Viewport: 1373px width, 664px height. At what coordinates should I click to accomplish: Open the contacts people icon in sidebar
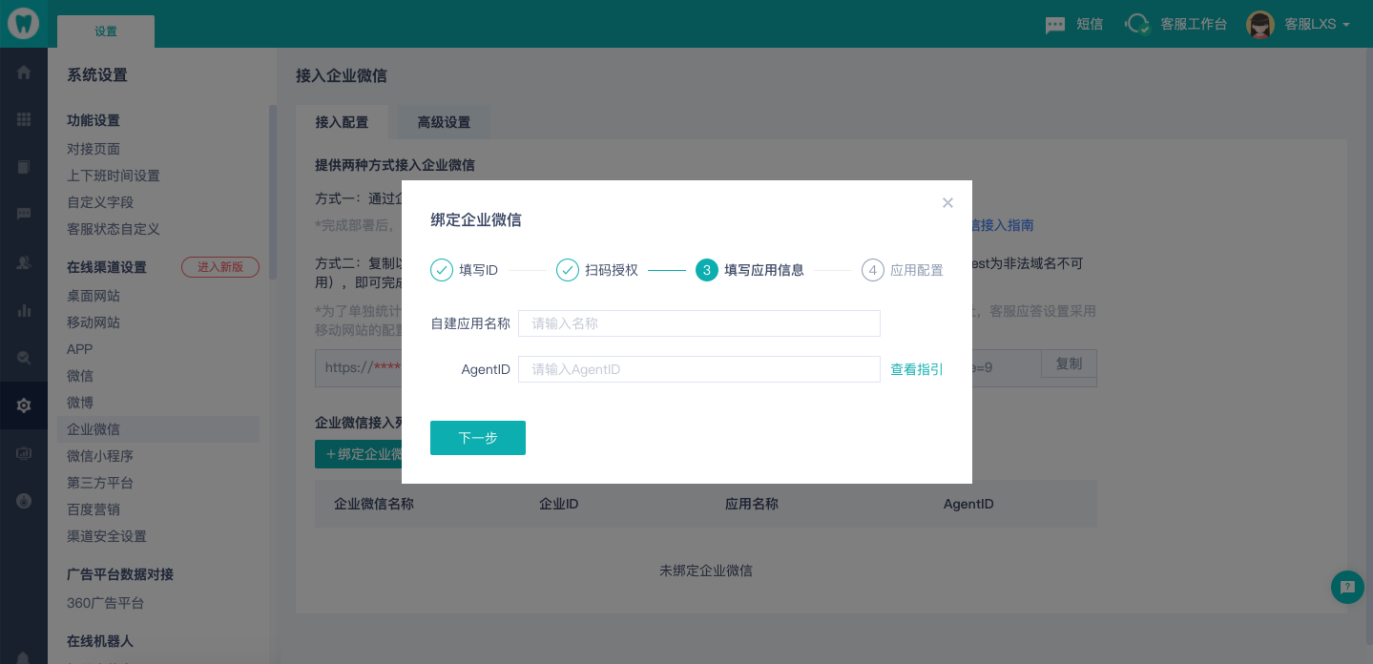coord(24,262)
